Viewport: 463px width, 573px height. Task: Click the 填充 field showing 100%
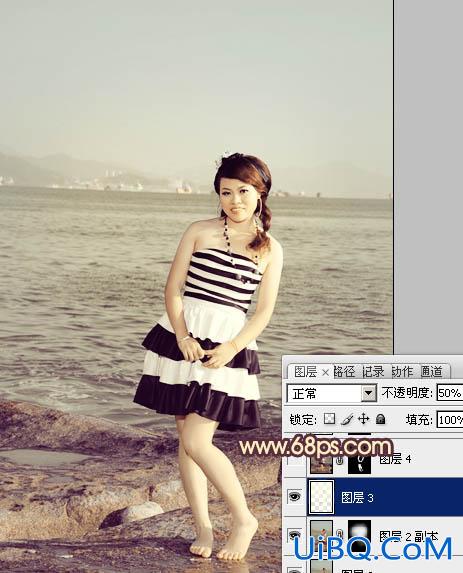[x=450, y=420]
